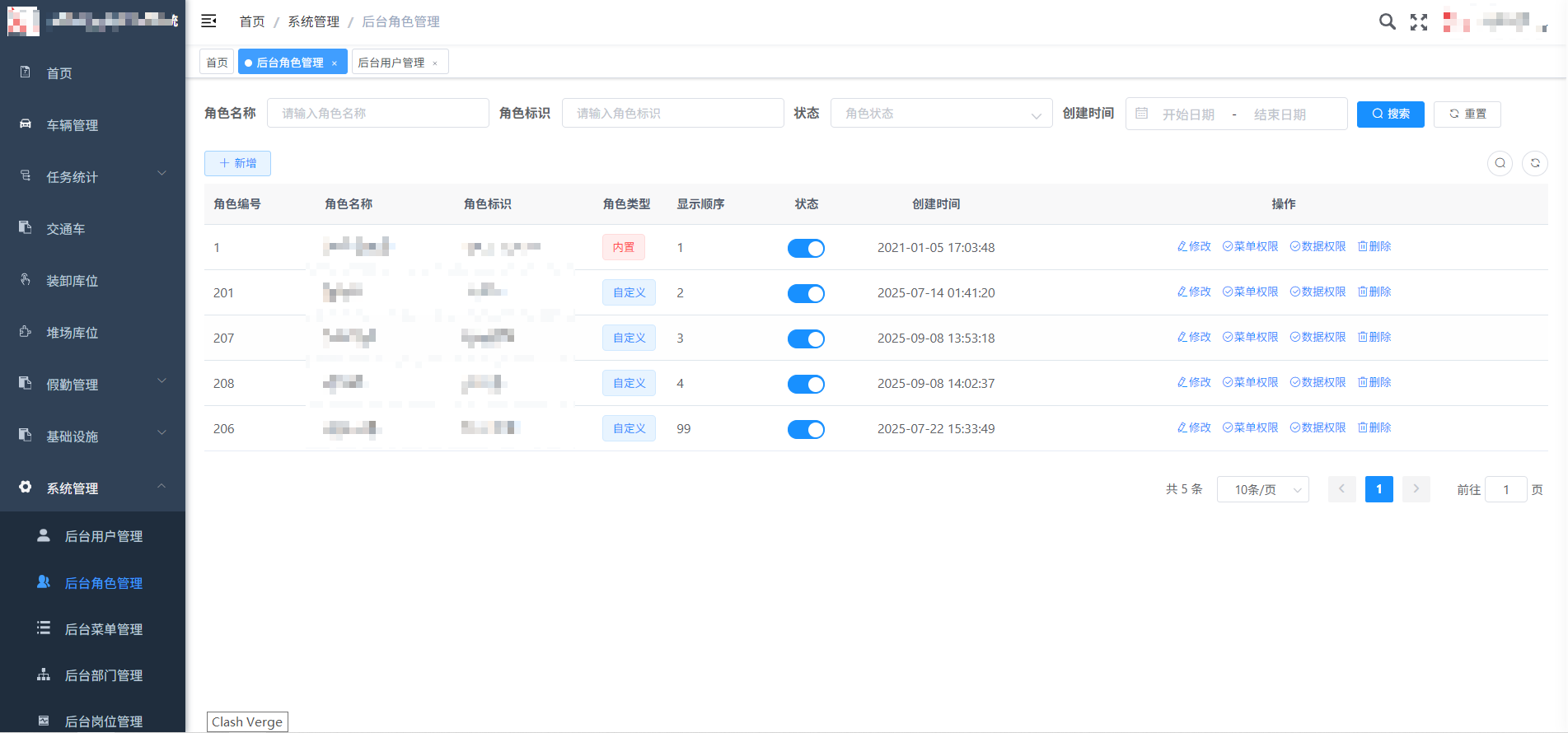Close the 后台角色管理 tab
The height and width of the screenshot is (733, 1568).
click(x=335, y=63)
